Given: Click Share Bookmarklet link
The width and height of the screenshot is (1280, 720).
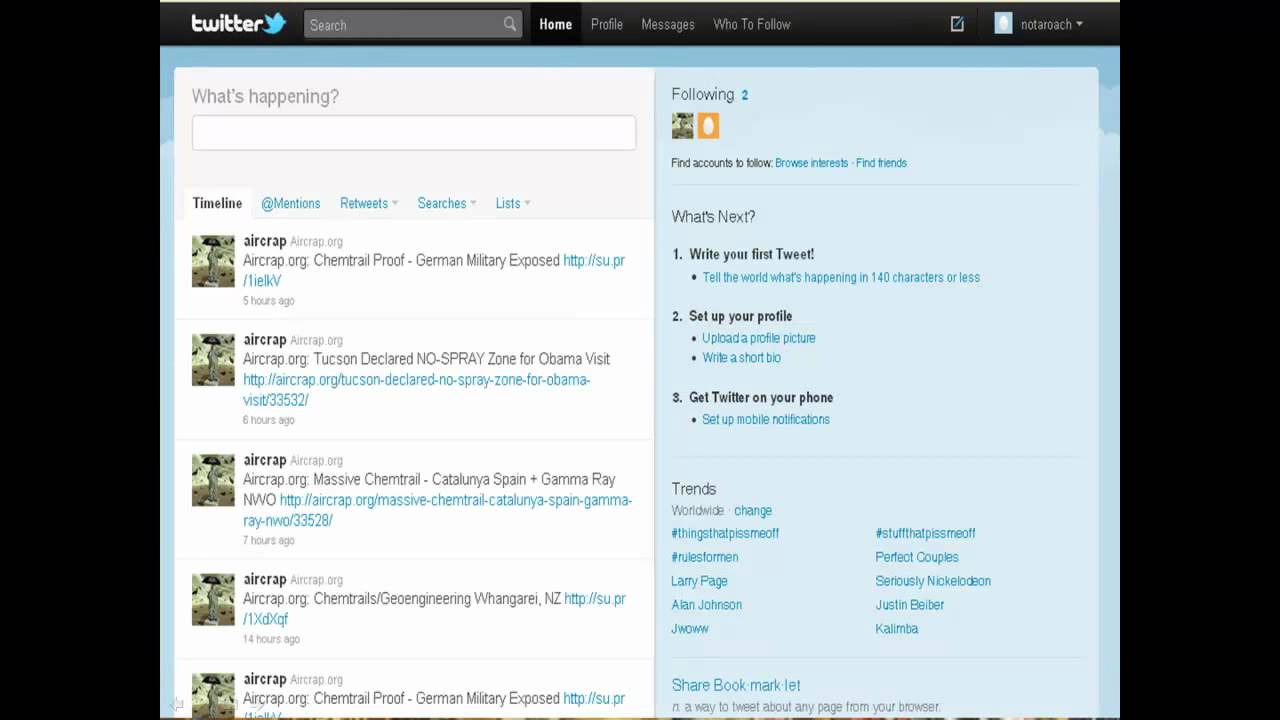Looking at the screenshot, I should 736,686.
